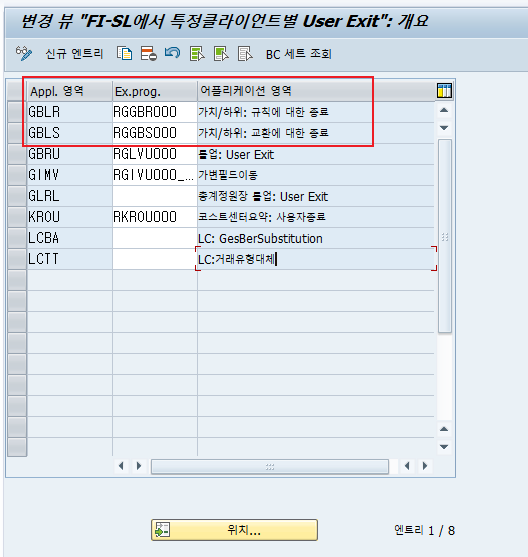This screenshot has width=528, height=557.
Task: Click left arrow at left of horizontal scrollbar
Action: point(122,466)
